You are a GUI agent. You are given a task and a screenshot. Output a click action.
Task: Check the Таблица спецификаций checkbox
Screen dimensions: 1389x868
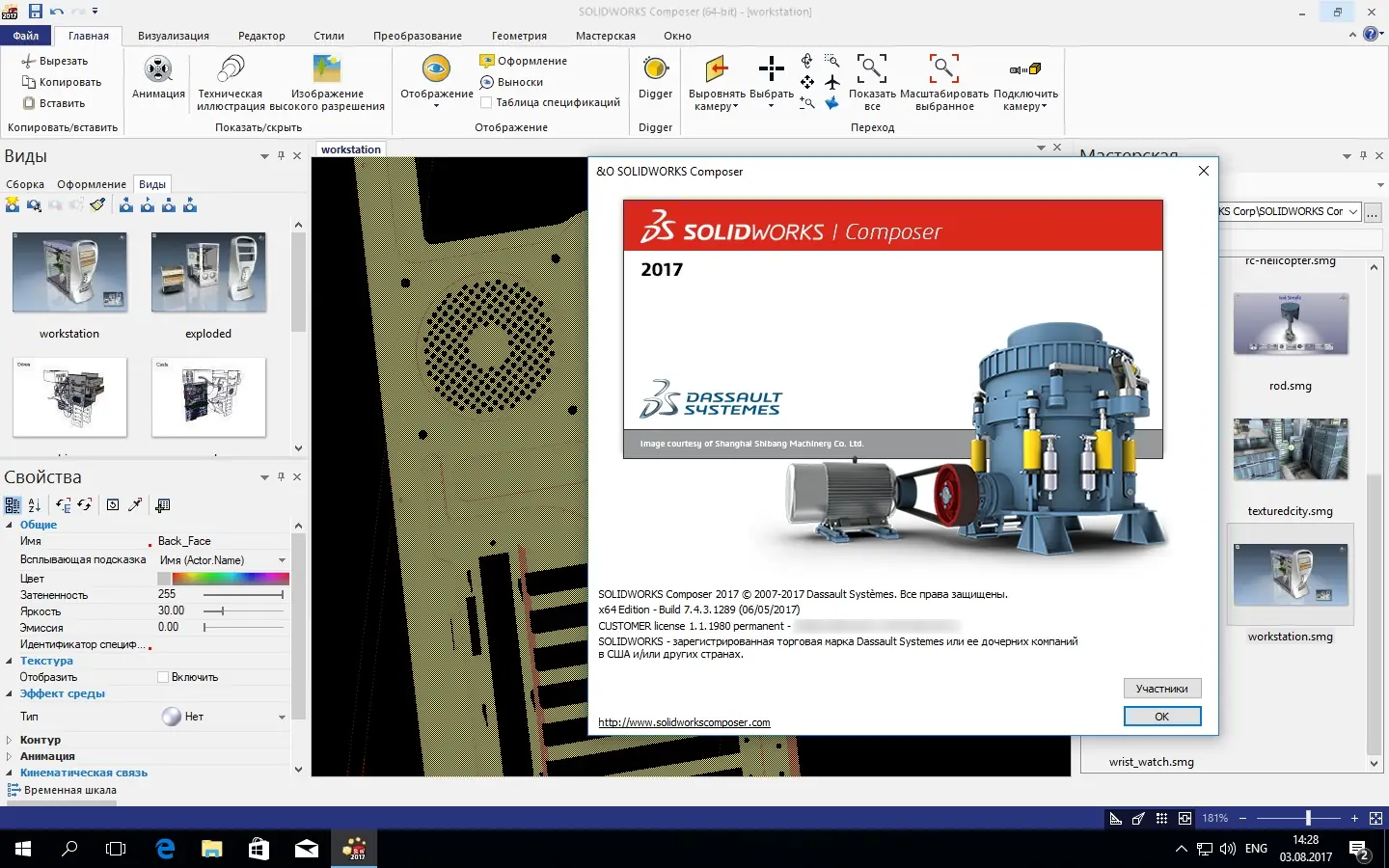click(x=486, y=102)
